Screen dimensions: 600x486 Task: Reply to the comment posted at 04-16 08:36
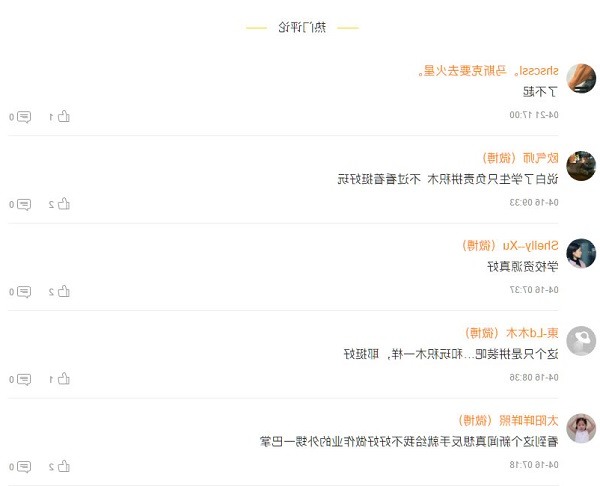click(x=24, y=379)
